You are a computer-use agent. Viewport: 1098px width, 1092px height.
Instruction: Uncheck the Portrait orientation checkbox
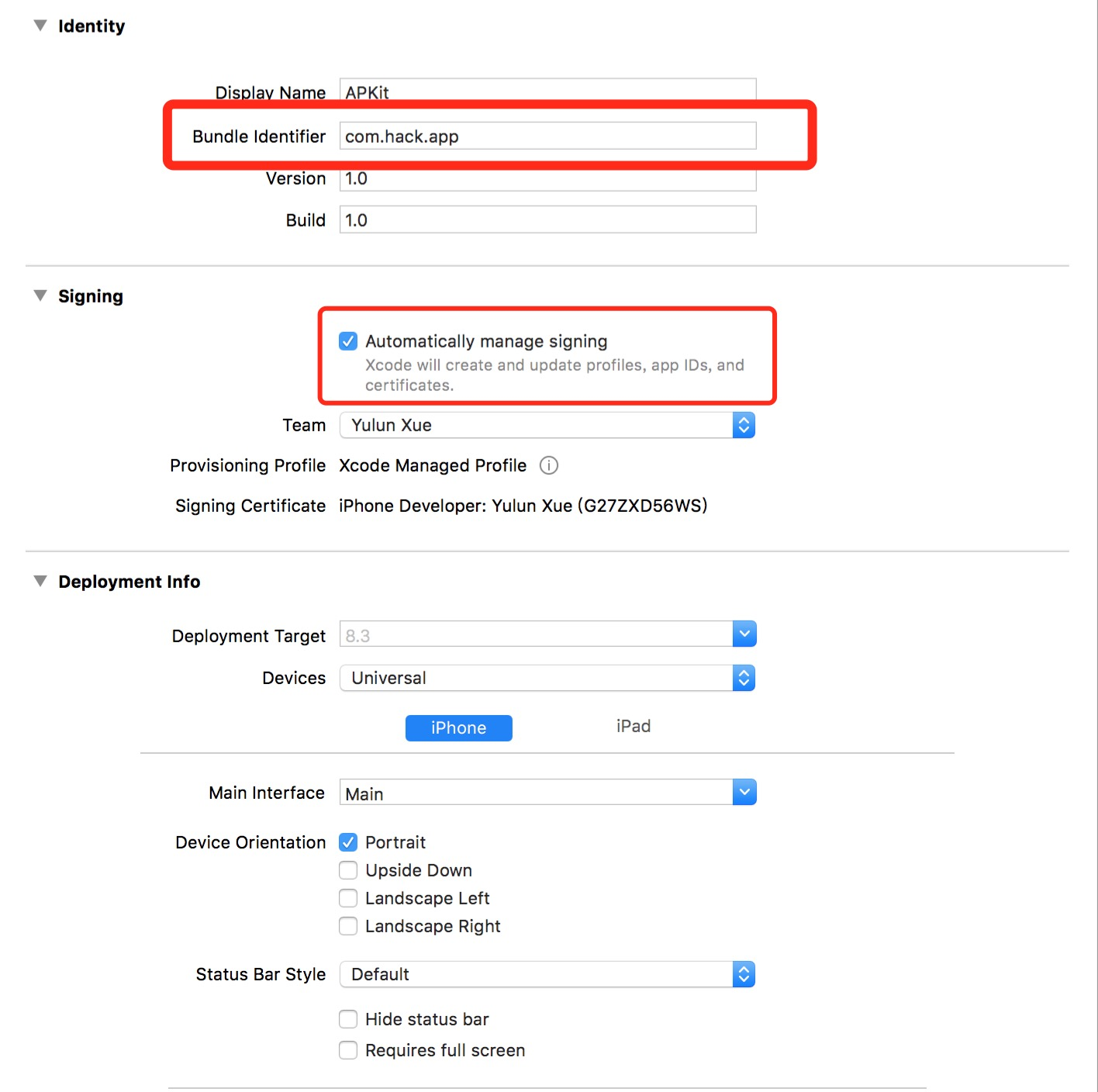(x=348, y=842)
